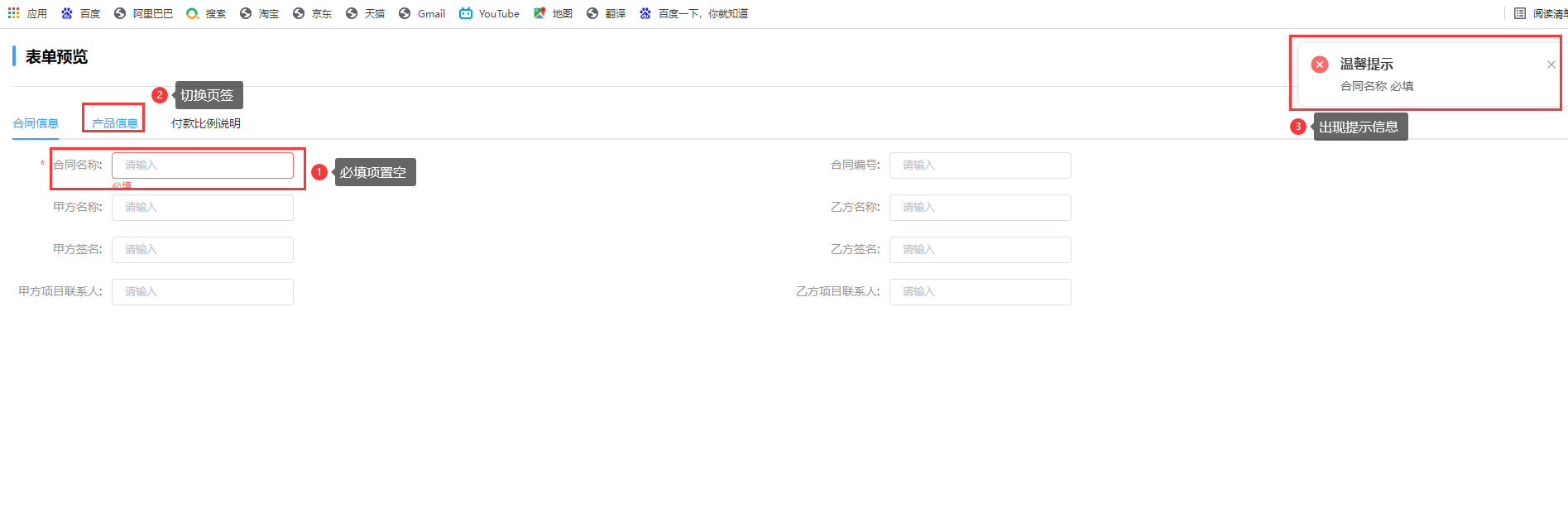Open the 翻译 translate bookmark
Screen dimensions: 1568x513
tap(606, 13)
